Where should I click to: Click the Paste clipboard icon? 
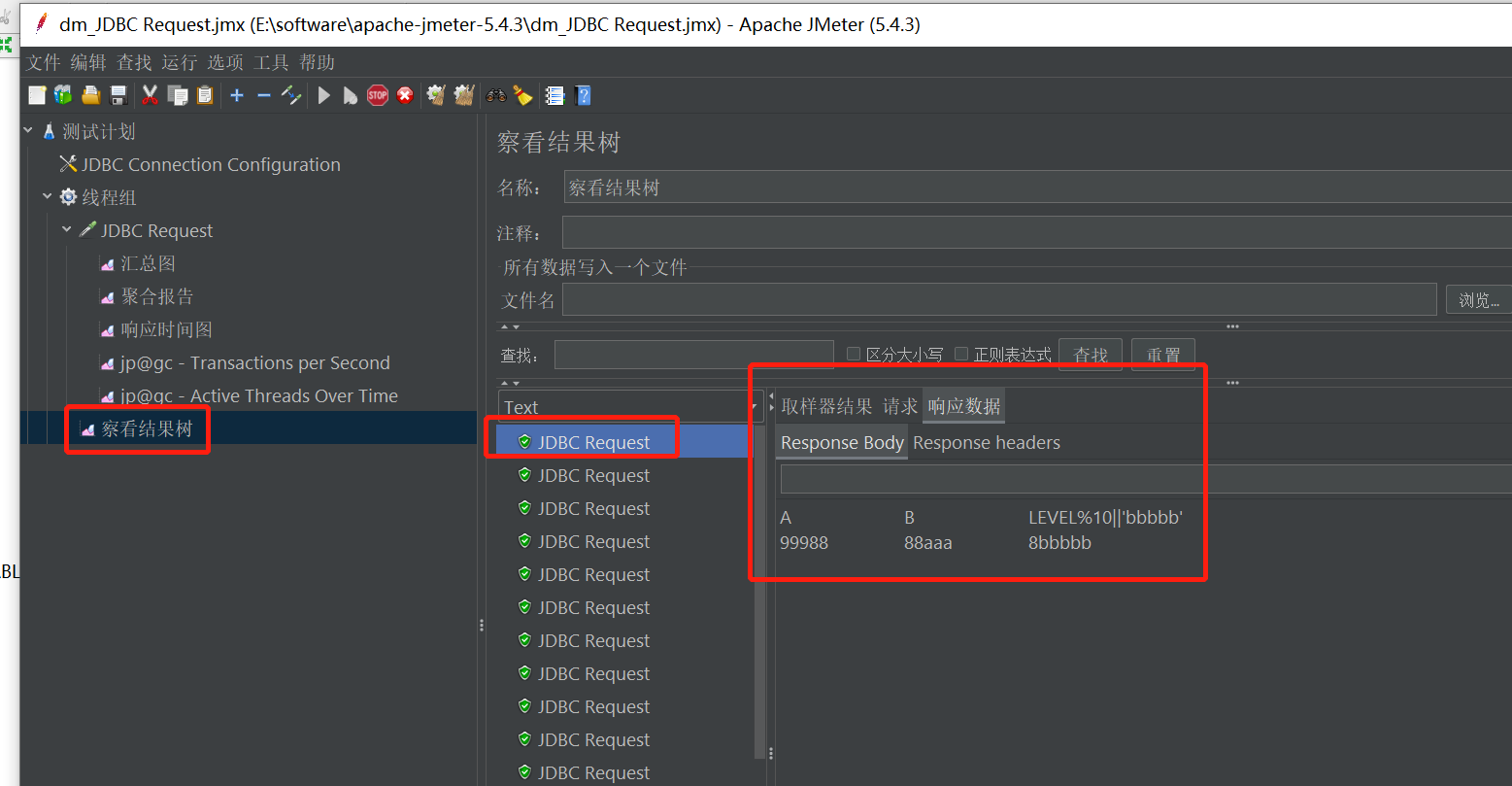[204, 95]
